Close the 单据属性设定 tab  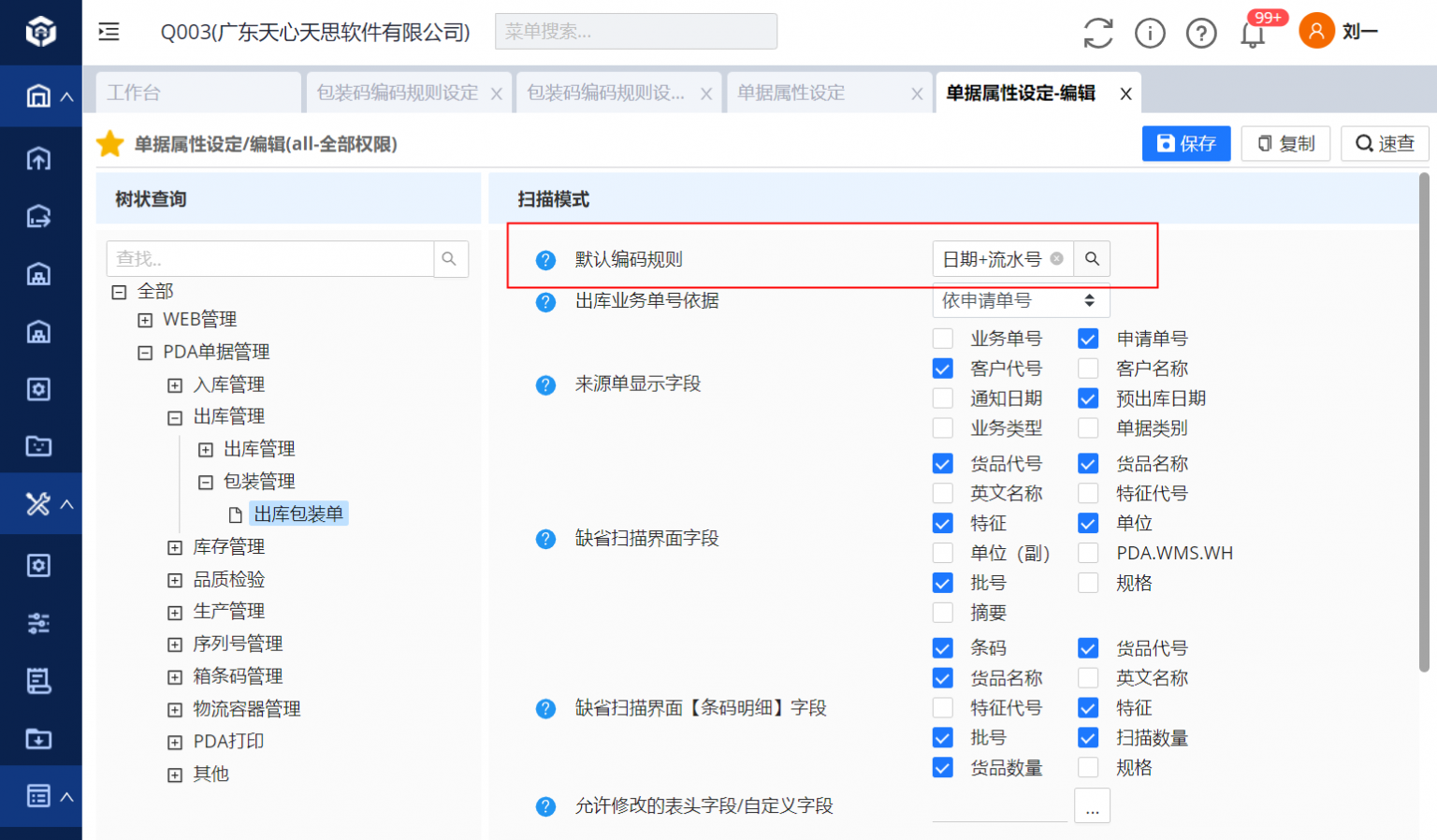click(917, 94)
